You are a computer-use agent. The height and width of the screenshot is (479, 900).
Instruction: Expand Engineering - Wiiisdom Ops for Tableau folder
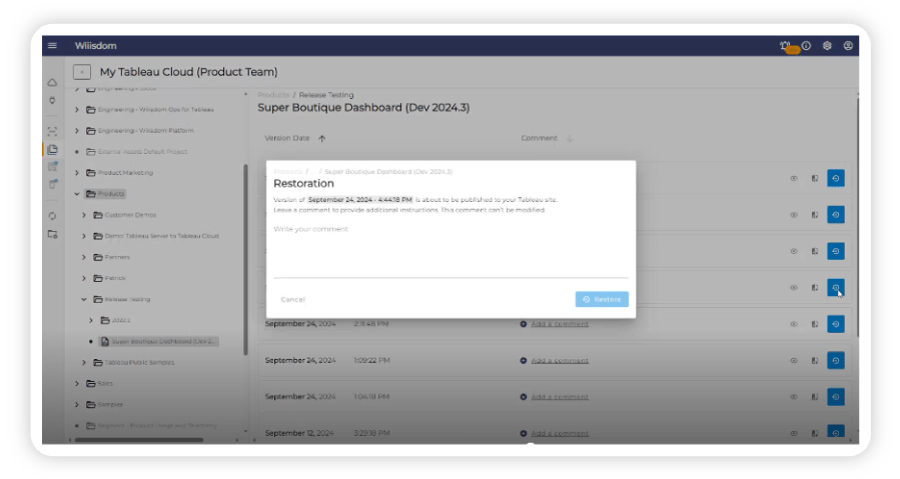(x=77, y=110)
